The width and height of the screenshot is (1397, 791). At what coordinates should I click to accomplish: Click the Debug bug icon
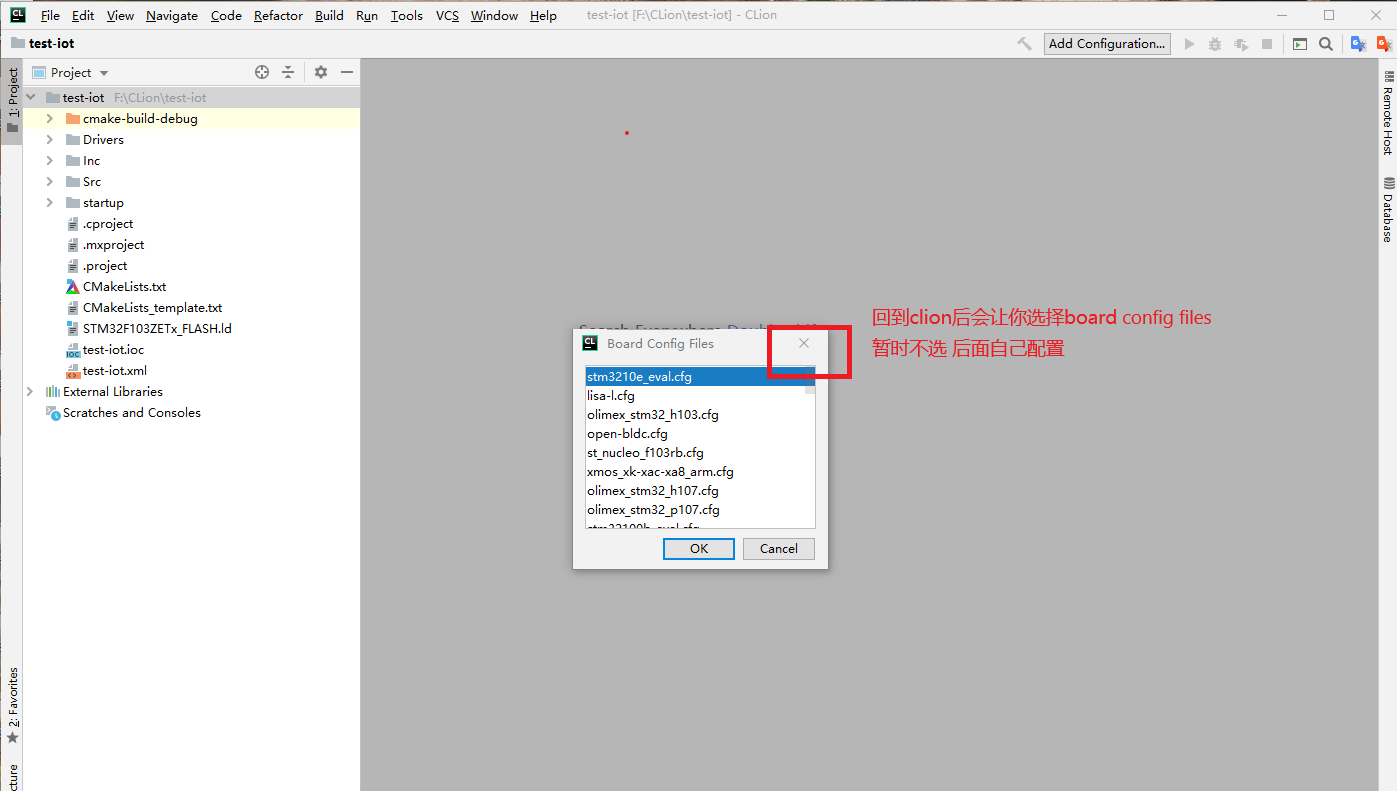(1214, 44)
